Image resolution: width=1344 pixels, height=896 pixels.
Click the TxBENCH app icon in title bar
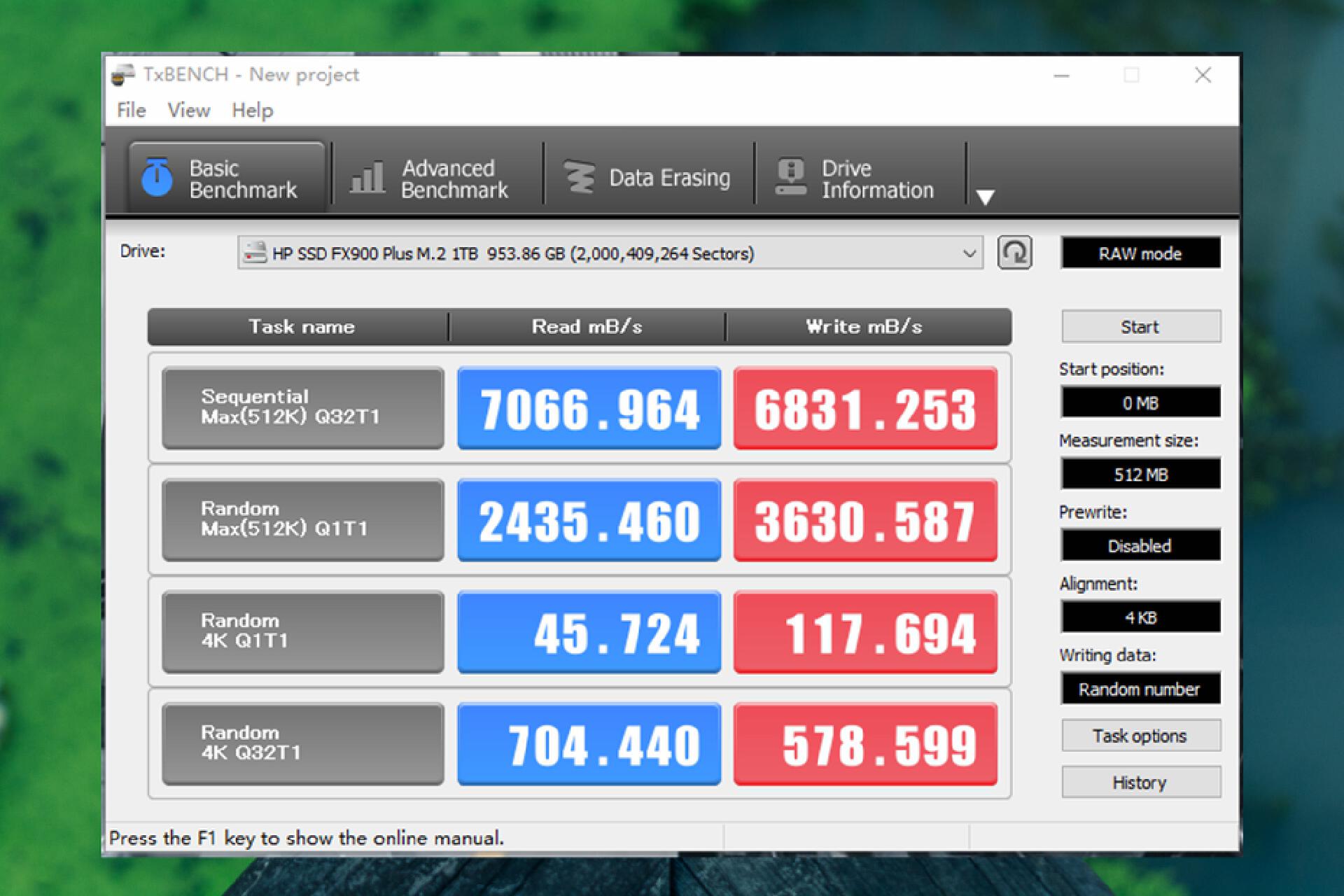(x=123, y=75)
